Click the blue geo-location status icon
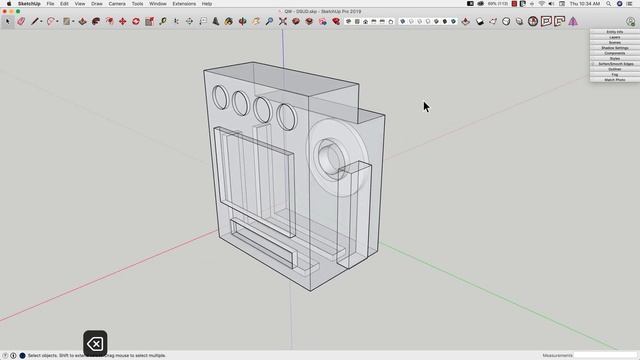This screenshot has width=640, height=360. 22,356
